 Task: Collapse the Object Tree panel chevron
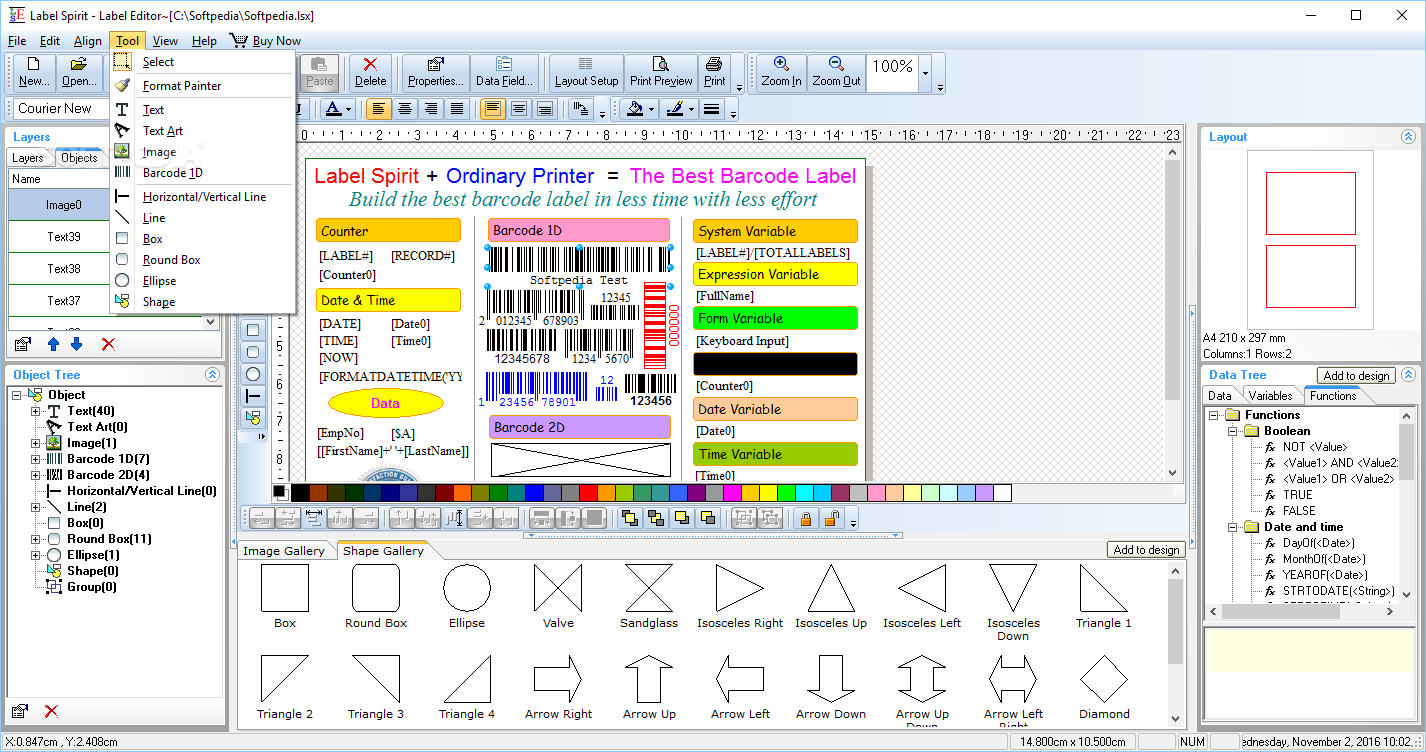pyautogui.click(x=212, y=375)
